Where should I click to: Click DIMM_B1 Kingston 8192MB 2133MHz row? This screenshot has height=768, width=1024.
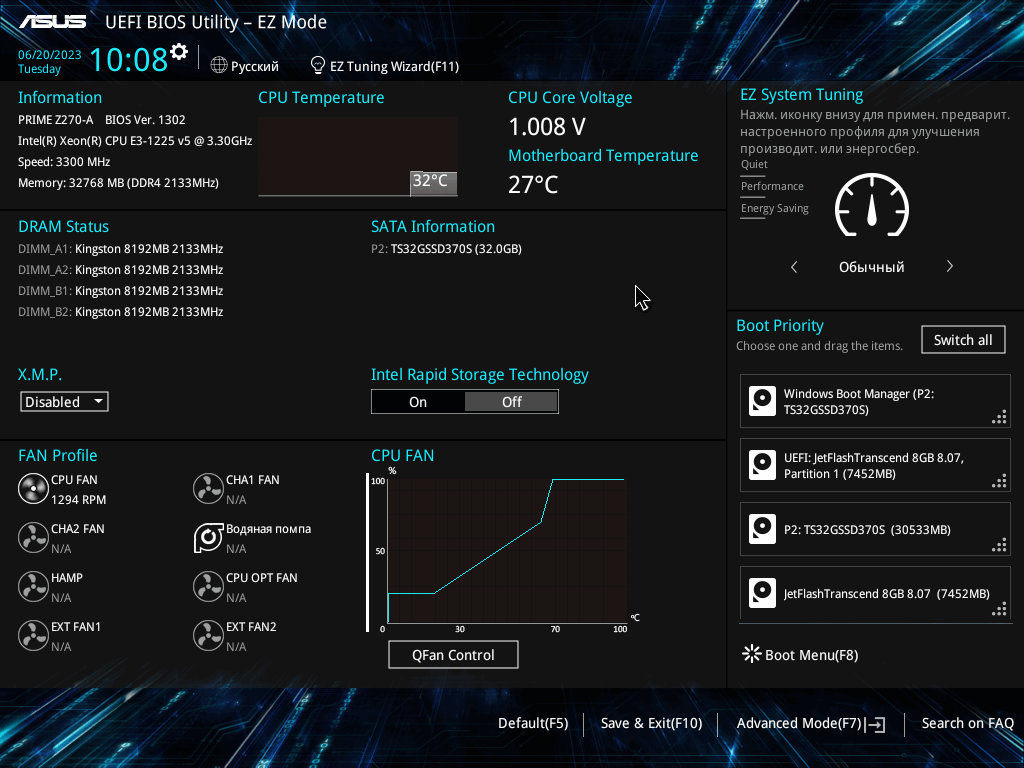121,291
